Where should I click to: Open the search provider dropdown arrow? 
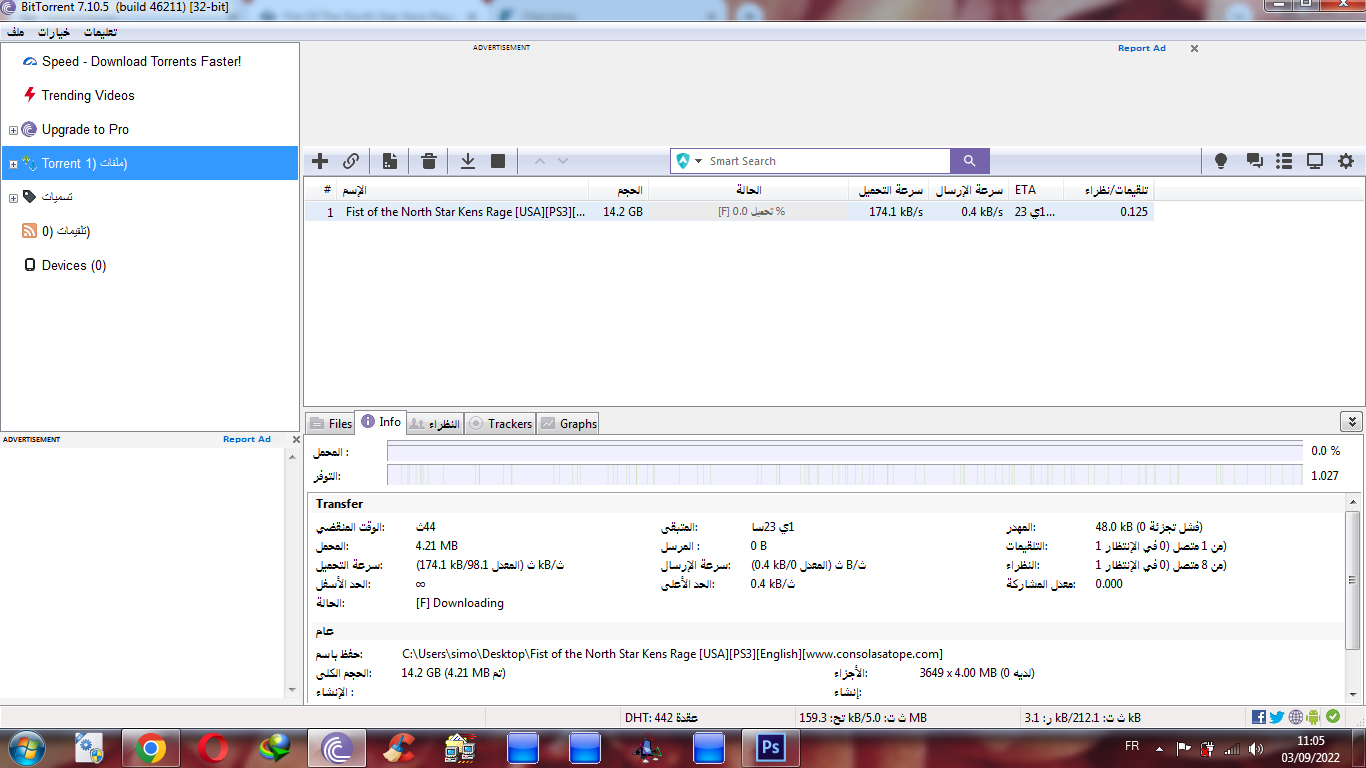[x=698, y=161]
